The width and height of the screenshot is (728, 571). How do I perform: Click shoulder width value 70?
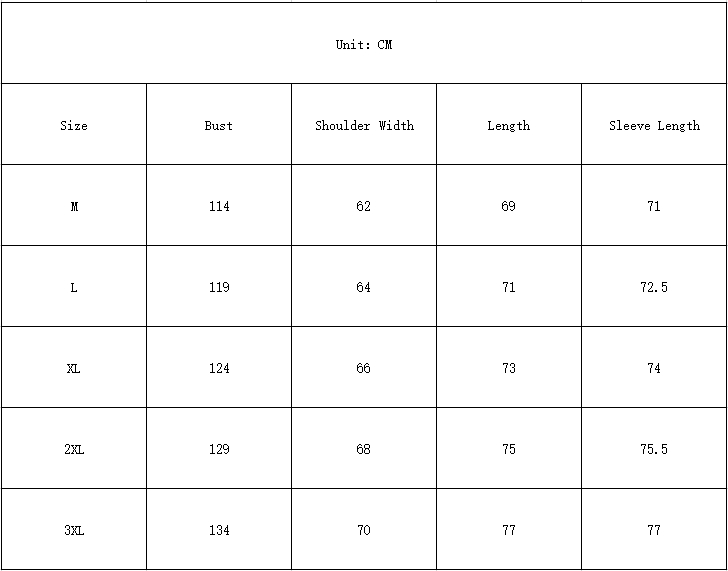364,531
